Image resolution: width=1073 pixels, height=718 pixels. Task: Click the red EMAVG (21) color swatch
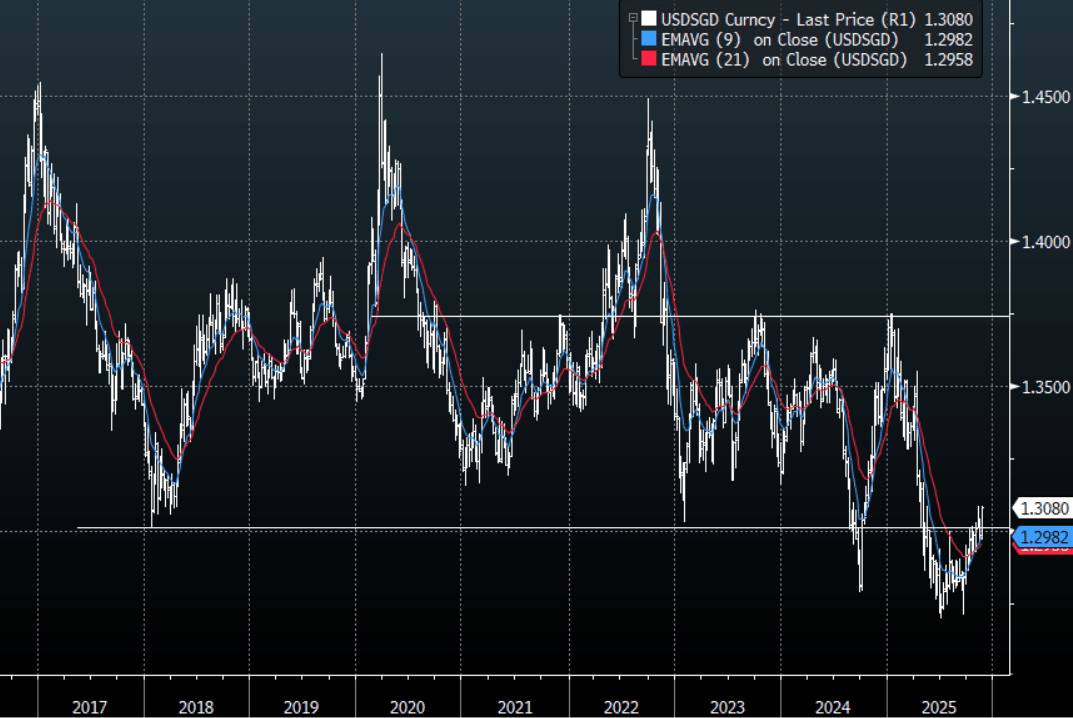649,59
